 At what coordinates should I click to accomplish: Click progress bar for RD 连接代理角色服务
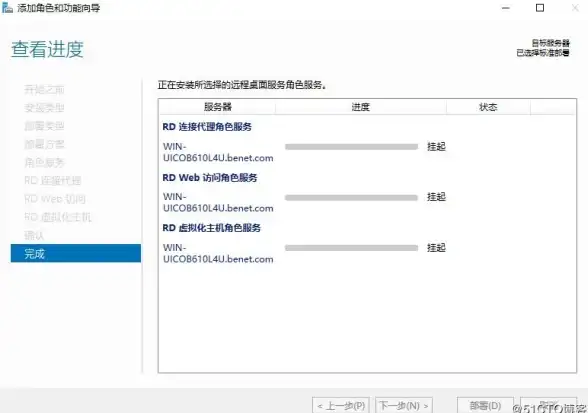(351, 147)
